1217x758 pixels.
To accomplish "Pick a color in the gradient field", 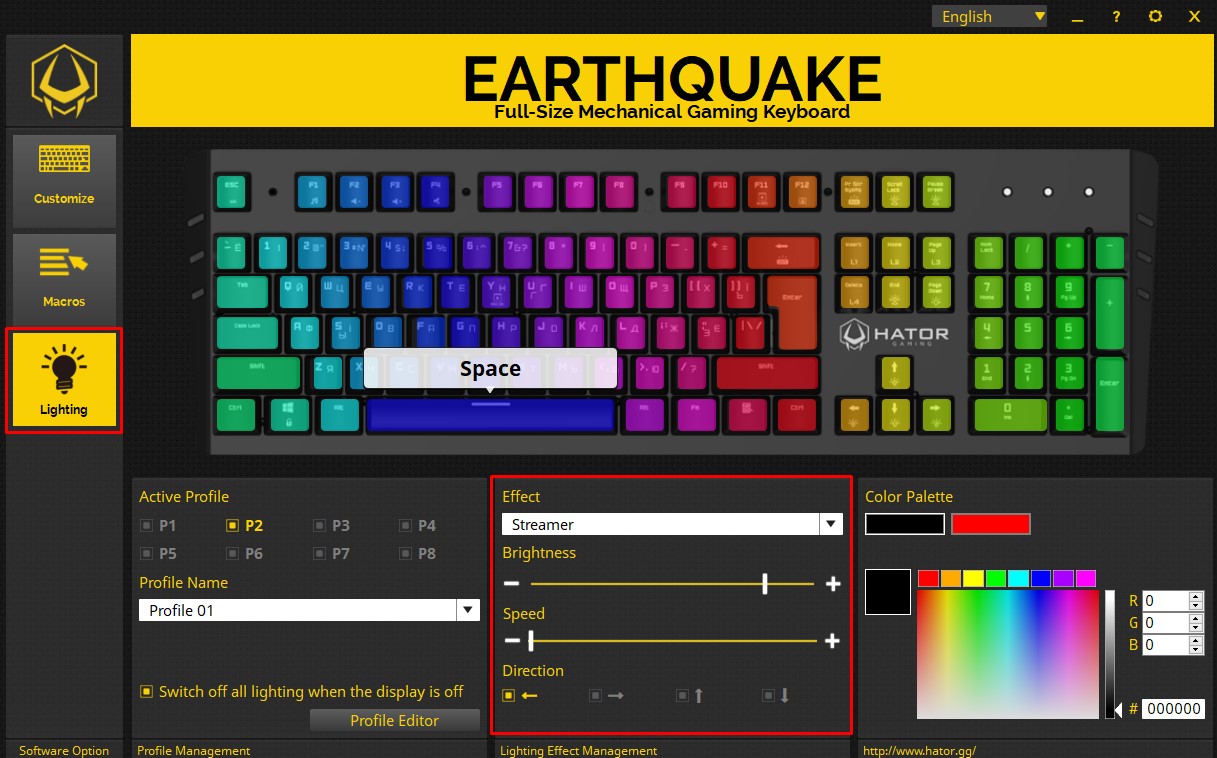I will pyautogui.click(x=1007, y=654).
